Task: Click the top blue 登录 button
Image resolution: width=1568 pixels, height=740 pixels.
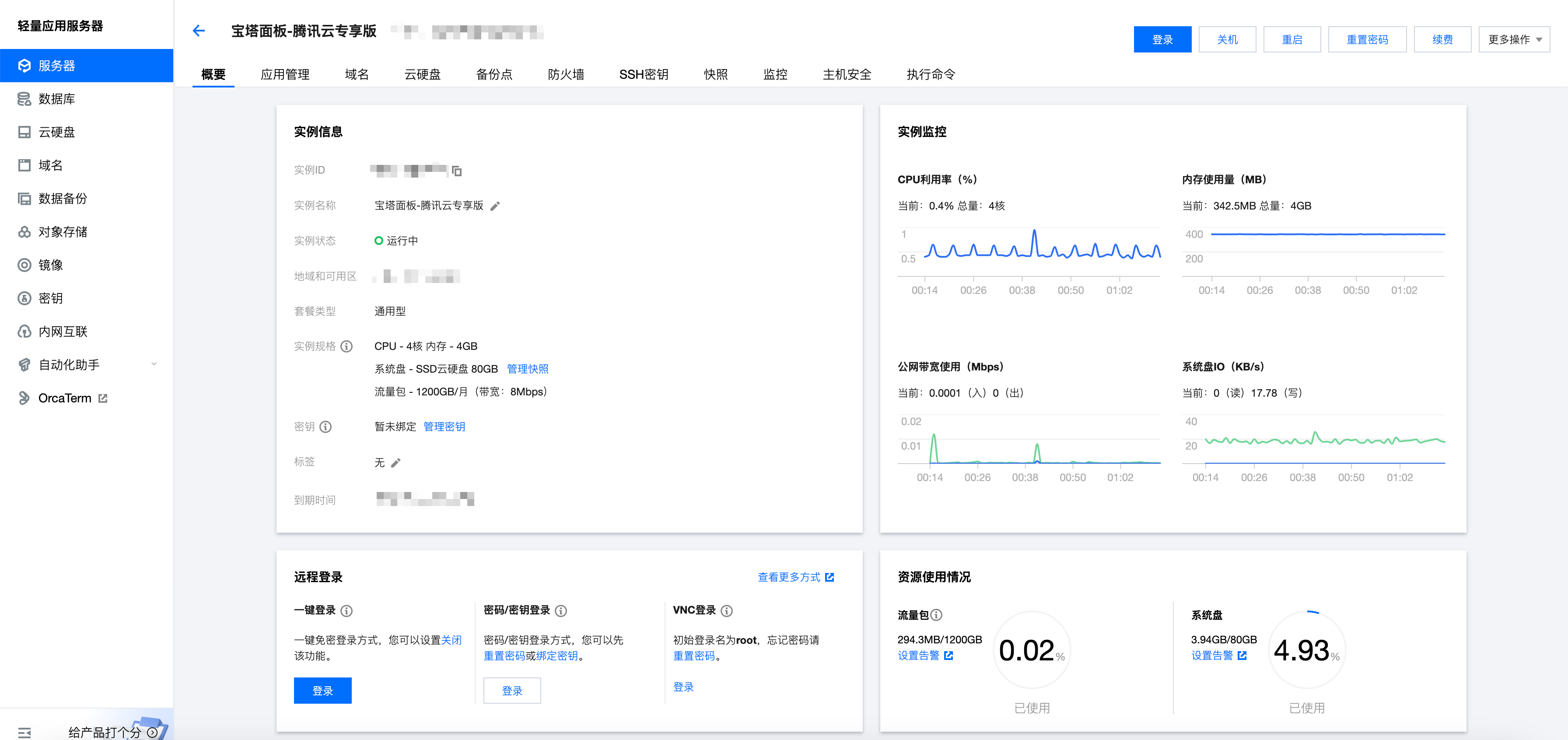Action: pyautogui.click(x=1162, y=39)
